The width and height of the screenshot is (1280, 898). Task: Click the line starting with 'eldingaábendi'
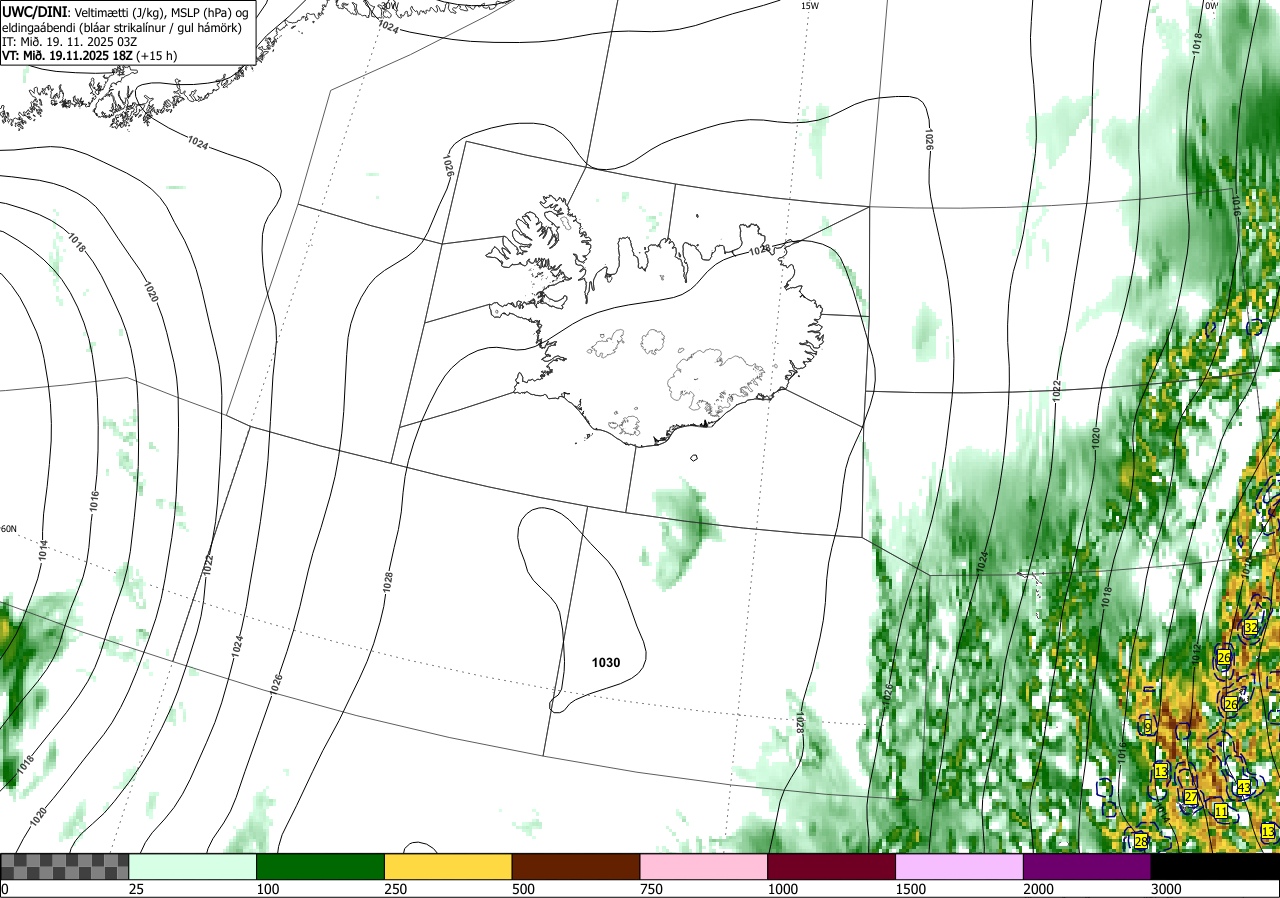[121, 27]
